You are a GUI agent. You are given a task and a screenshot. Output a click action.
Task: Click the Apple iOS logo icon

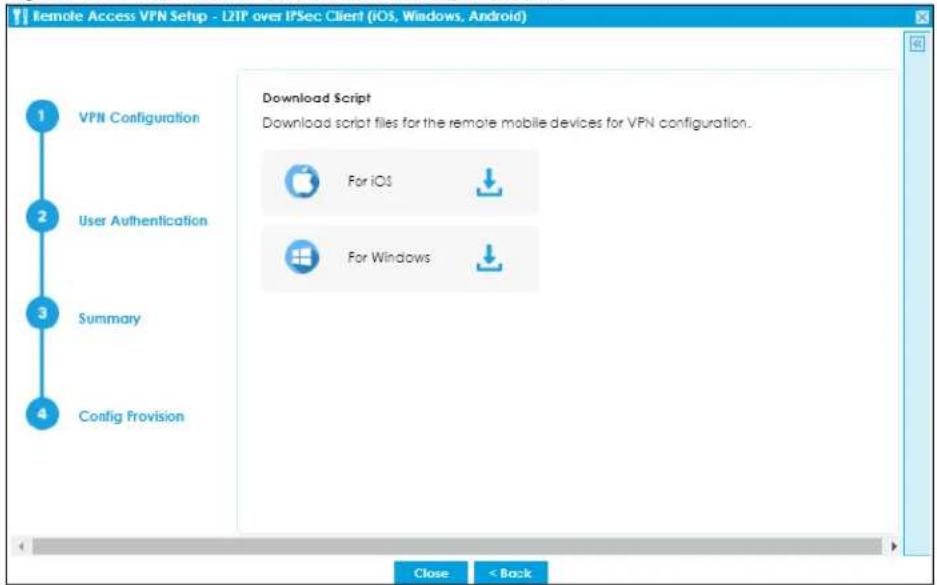click(302, 182)
